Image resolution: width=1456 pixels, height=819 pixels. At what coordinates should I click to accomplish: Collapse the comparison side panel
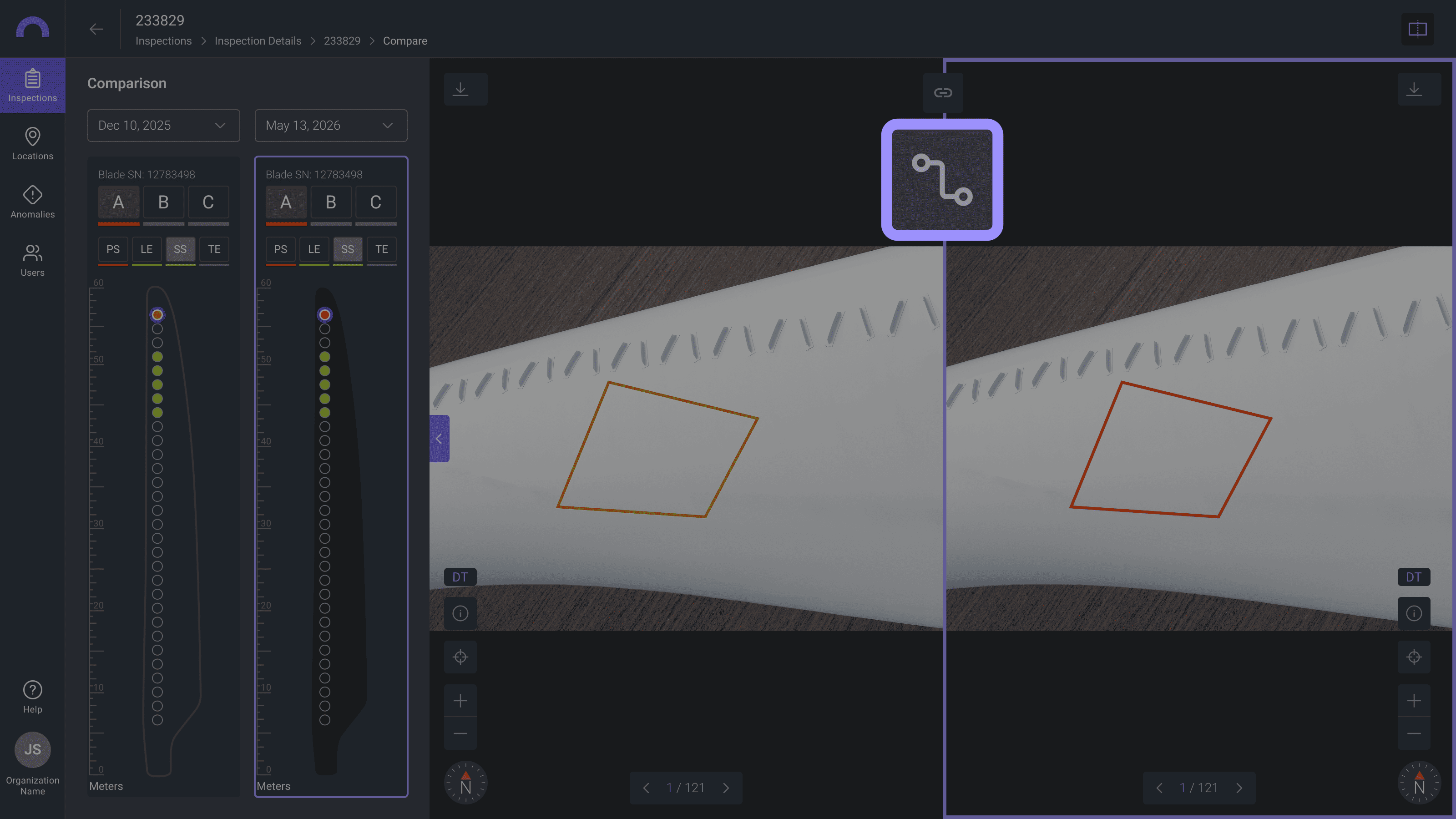(x=439, y=439)
